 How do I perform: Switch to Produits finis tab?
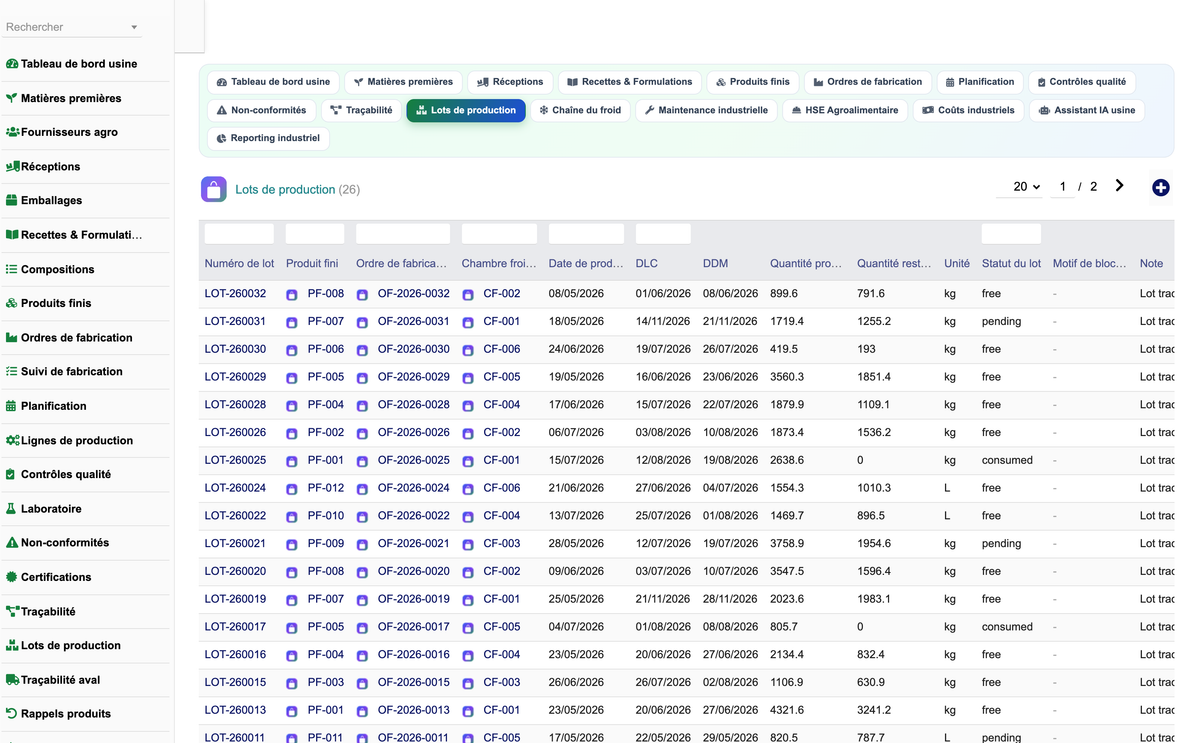coord(752,82)
